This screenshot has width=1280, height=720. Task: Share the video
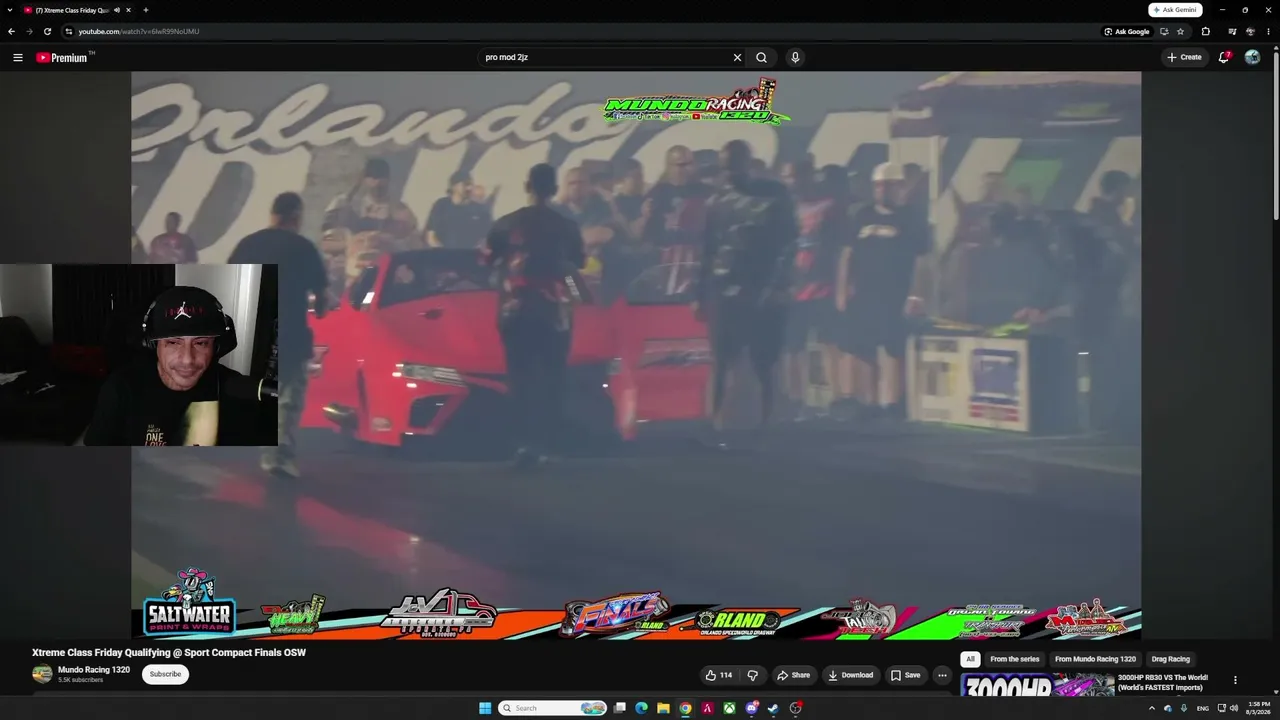[x=794, y=675]
